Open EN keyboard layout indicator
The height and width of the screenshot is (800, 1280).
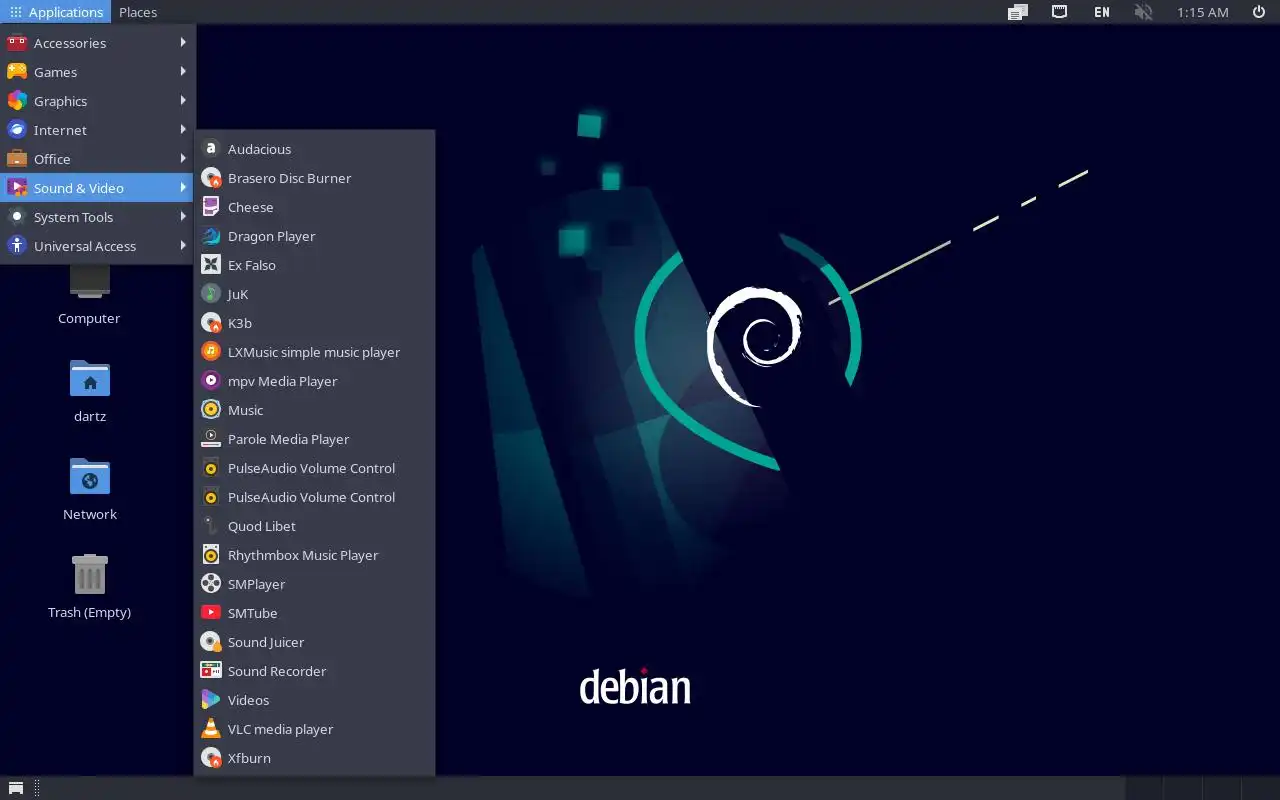point(1101,12)
